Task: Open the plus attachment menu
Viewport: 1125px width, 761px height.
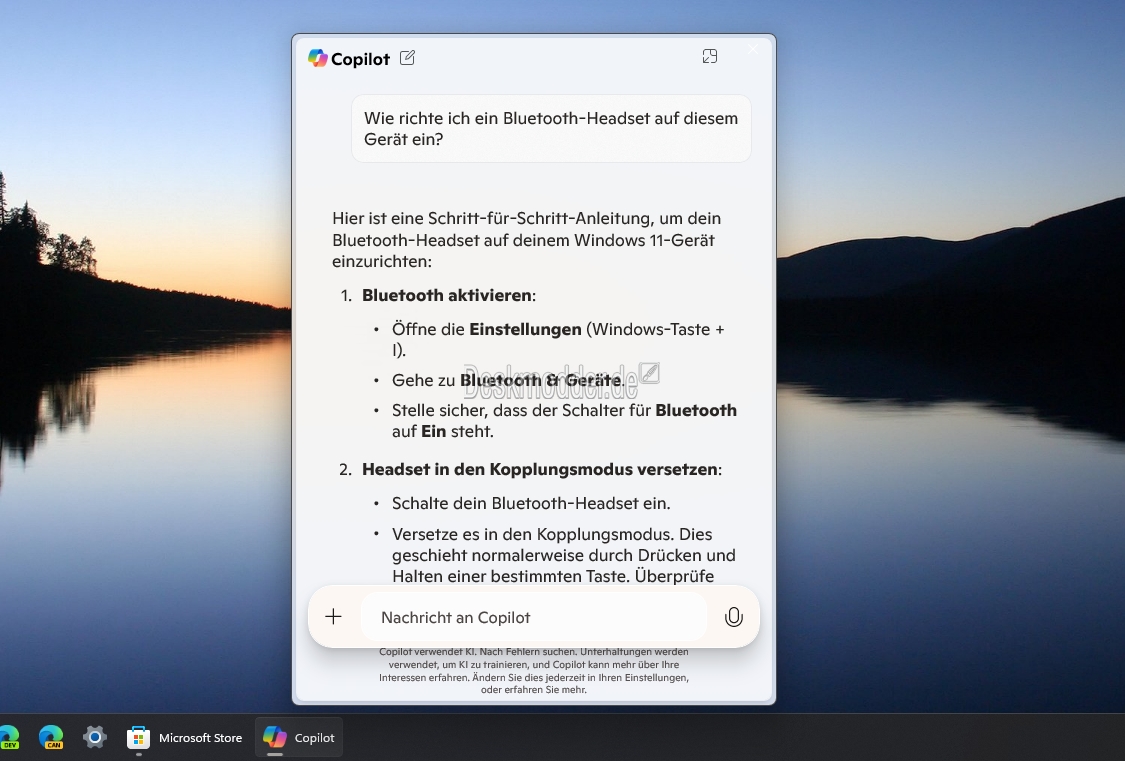Action: point(333,617)
